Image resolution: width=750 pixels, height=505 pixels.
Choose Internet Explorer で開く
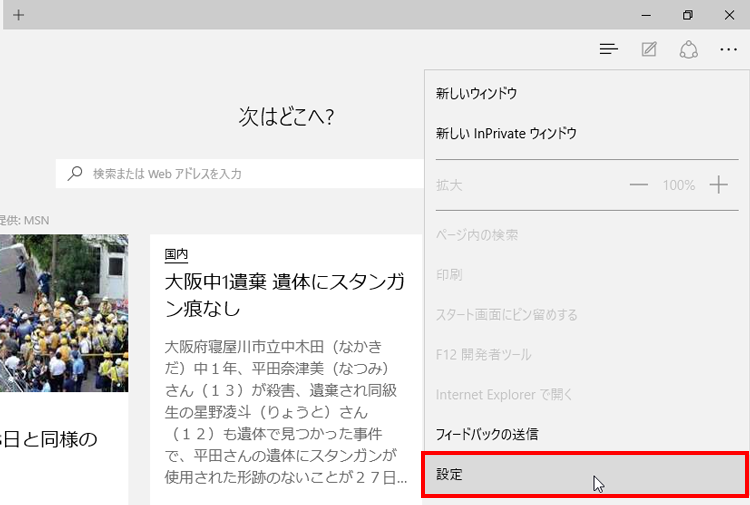(505, 394)
